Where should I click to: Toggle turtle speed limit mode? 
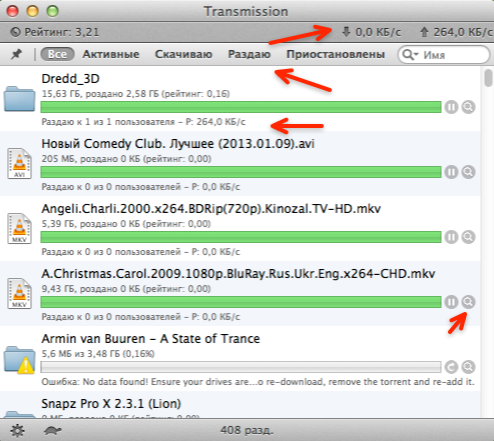coord(53,430)
